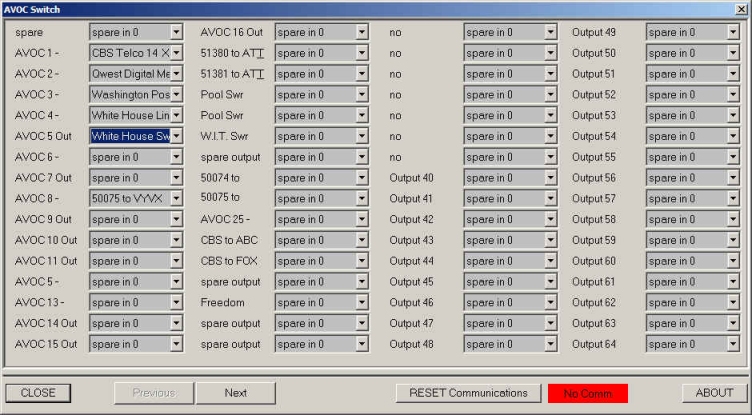Open the Output 45 dropdown
This screenshot has width=752, height=415.
tap(551, 282)
